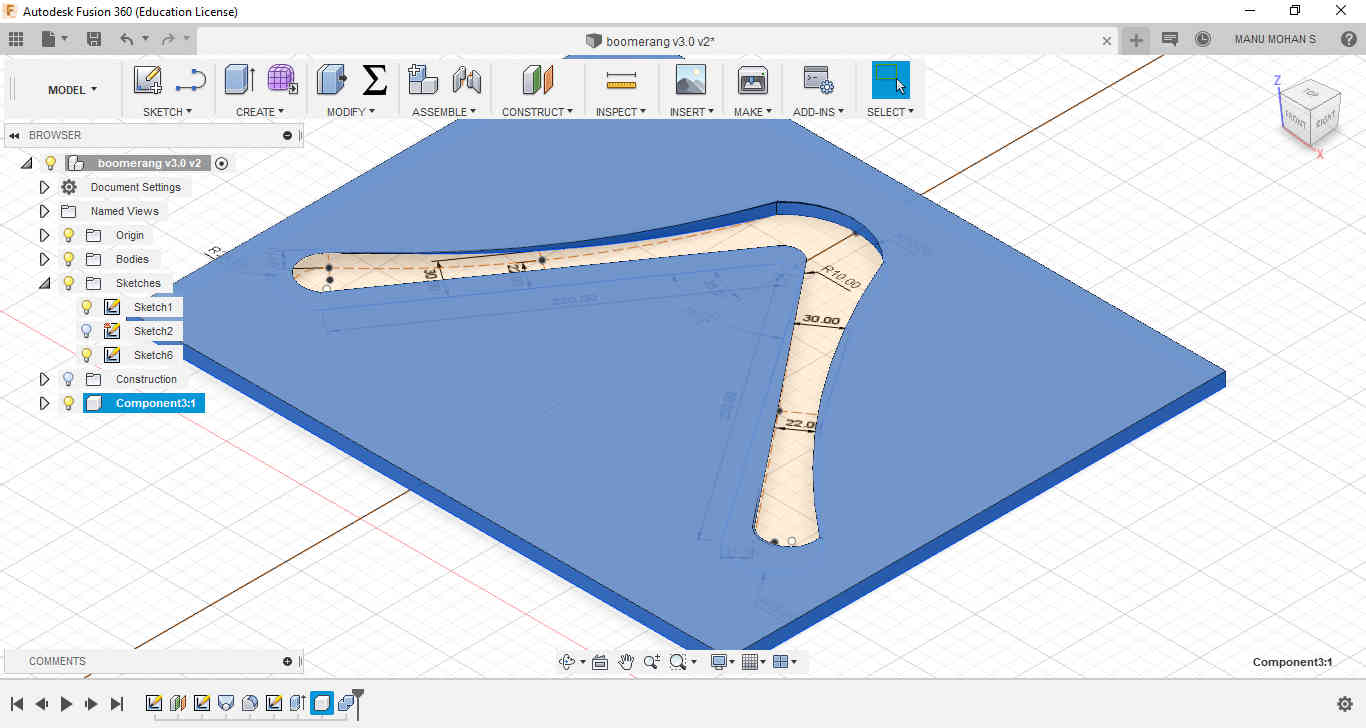Click the New Component icon
The image size is (1366, 728).
pos(424,80)
